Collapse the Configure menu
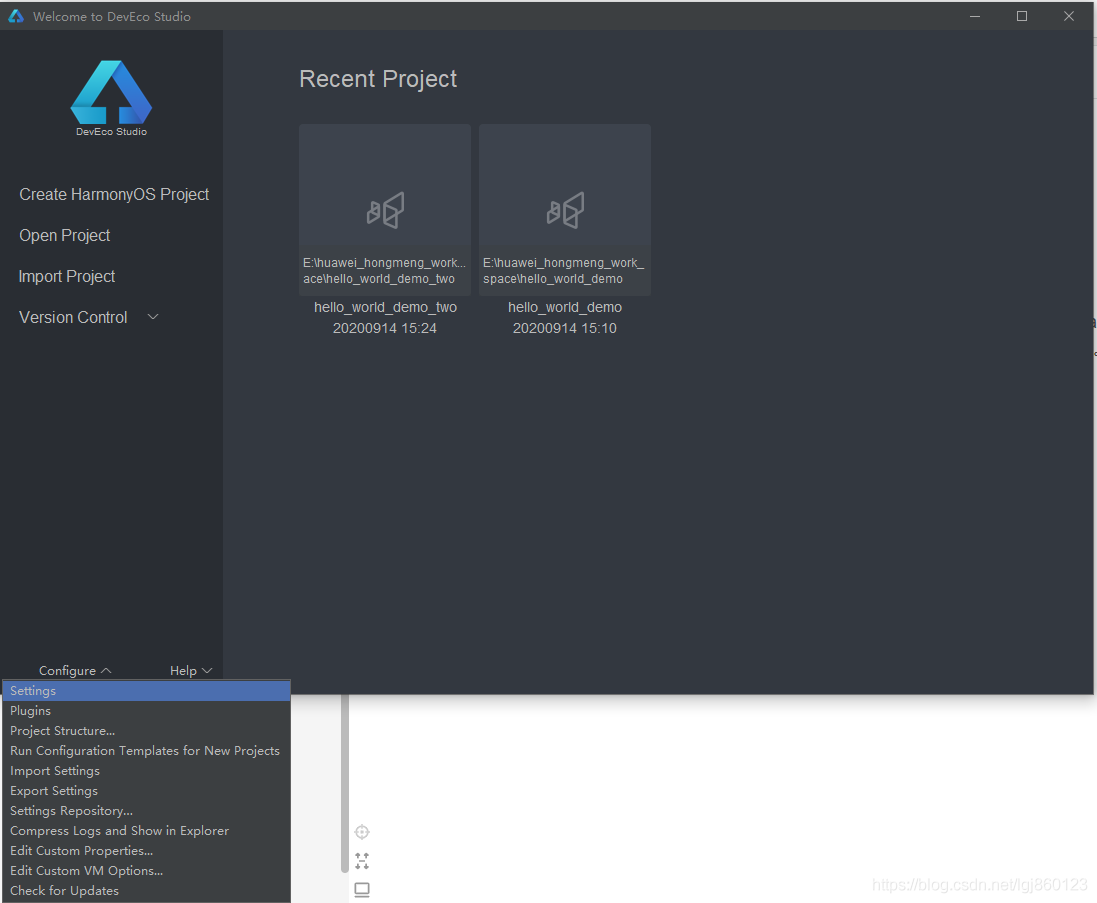The height and width of the screenshot is (903, 1097). [75, 671]
